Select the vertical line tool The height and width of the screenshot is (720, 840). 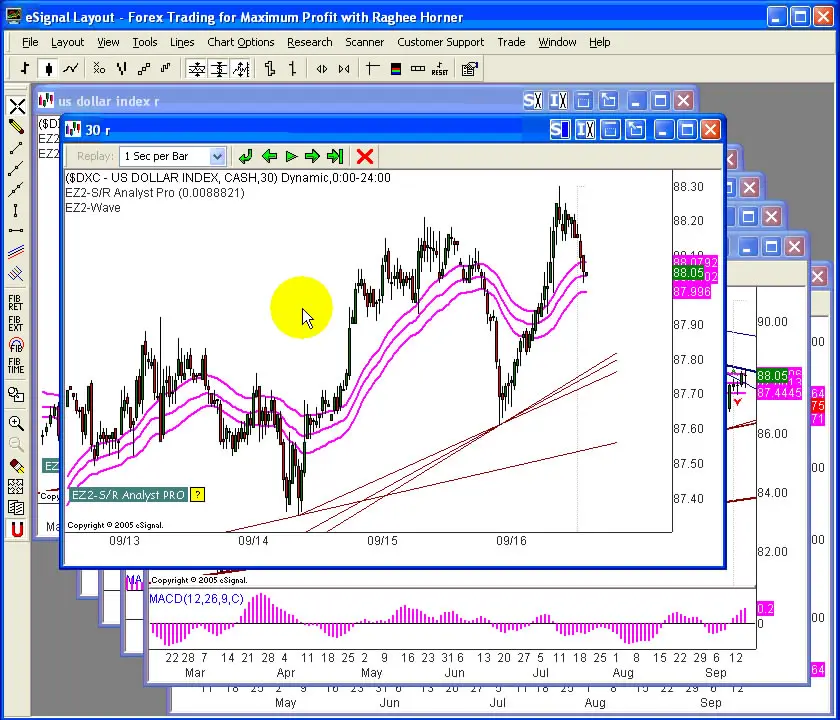16,210
